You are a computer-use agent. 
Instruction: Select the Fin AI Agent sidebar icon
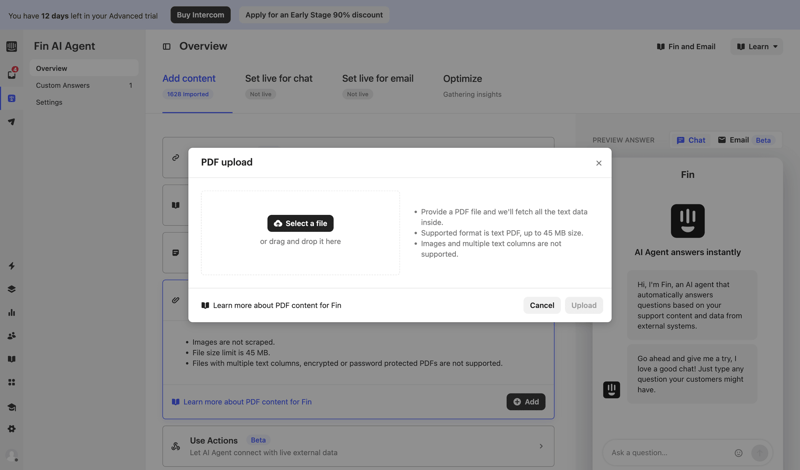[11, 98]
